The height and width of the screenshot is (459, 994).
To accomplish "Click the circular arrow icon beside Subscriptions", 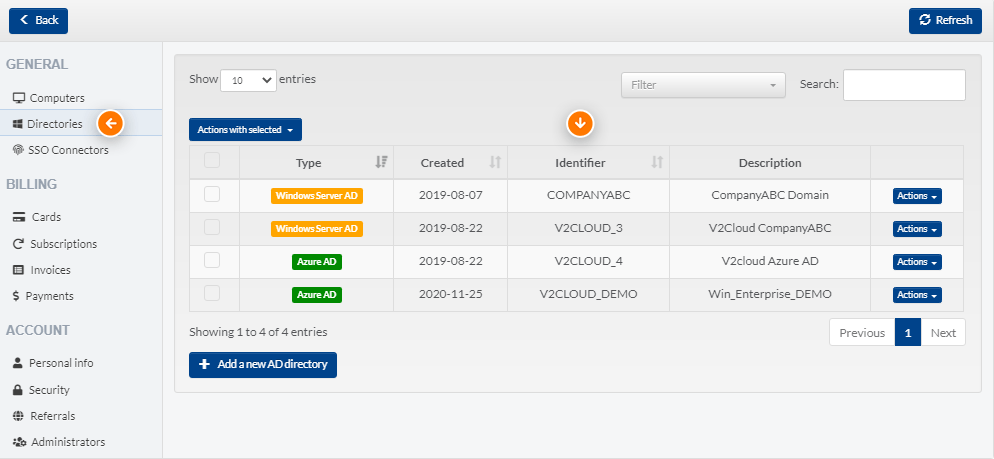I will (x=18, y=244).
